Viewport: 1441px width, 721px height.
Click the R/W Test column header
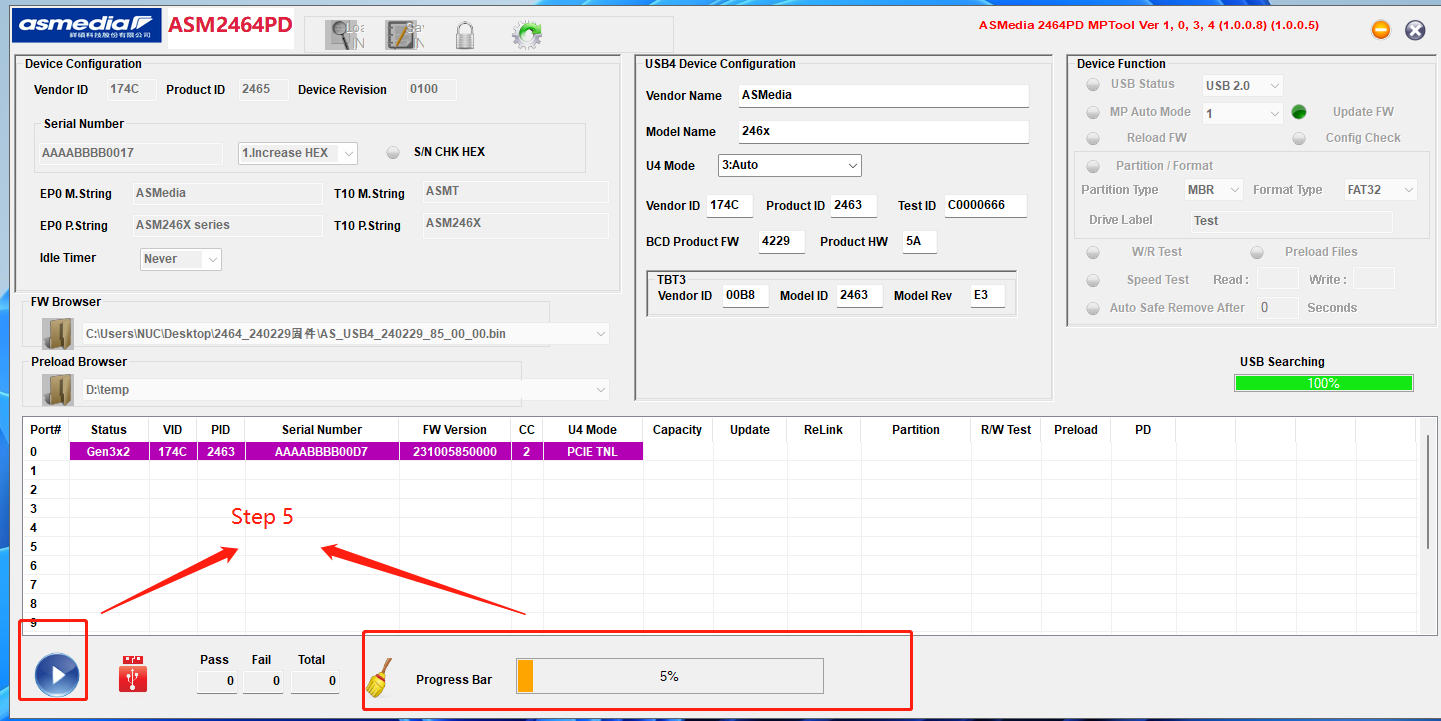1006,430
